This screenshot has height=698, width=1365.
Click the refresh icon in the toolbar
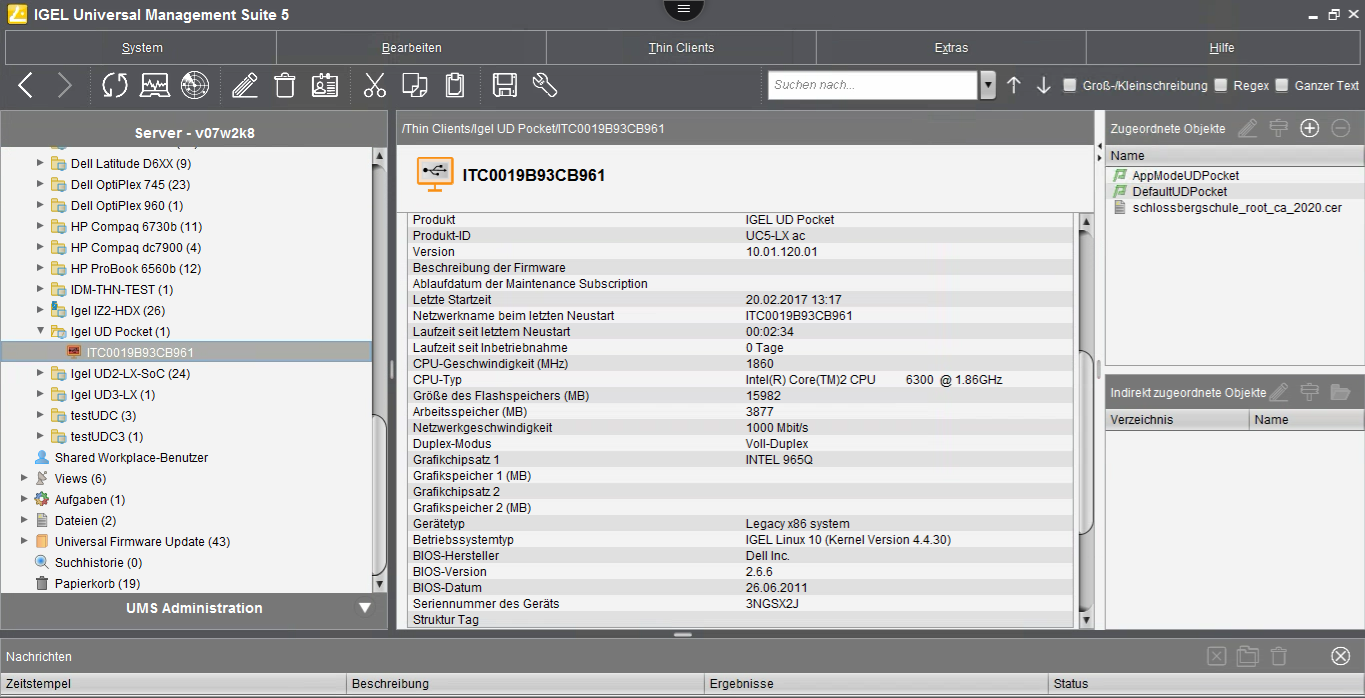click(x=113, y=85)
